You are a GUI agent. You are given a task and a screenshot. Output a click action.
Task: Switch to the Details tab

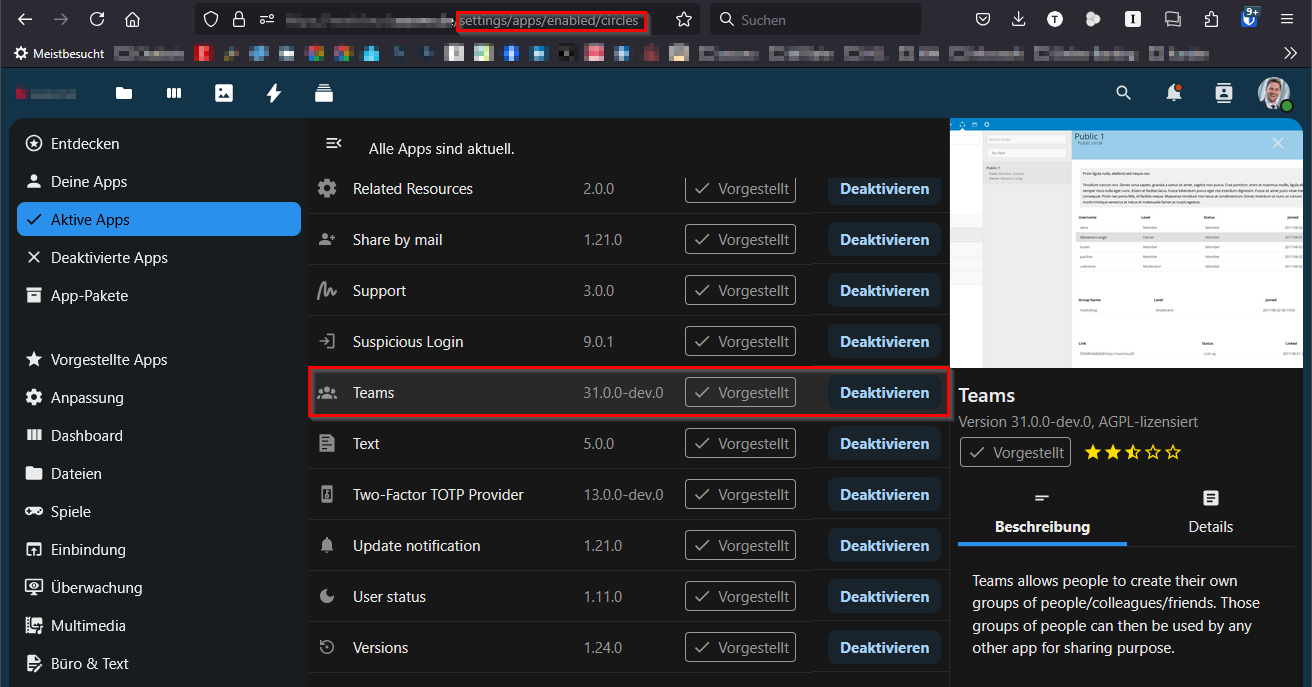(1210, 512)
